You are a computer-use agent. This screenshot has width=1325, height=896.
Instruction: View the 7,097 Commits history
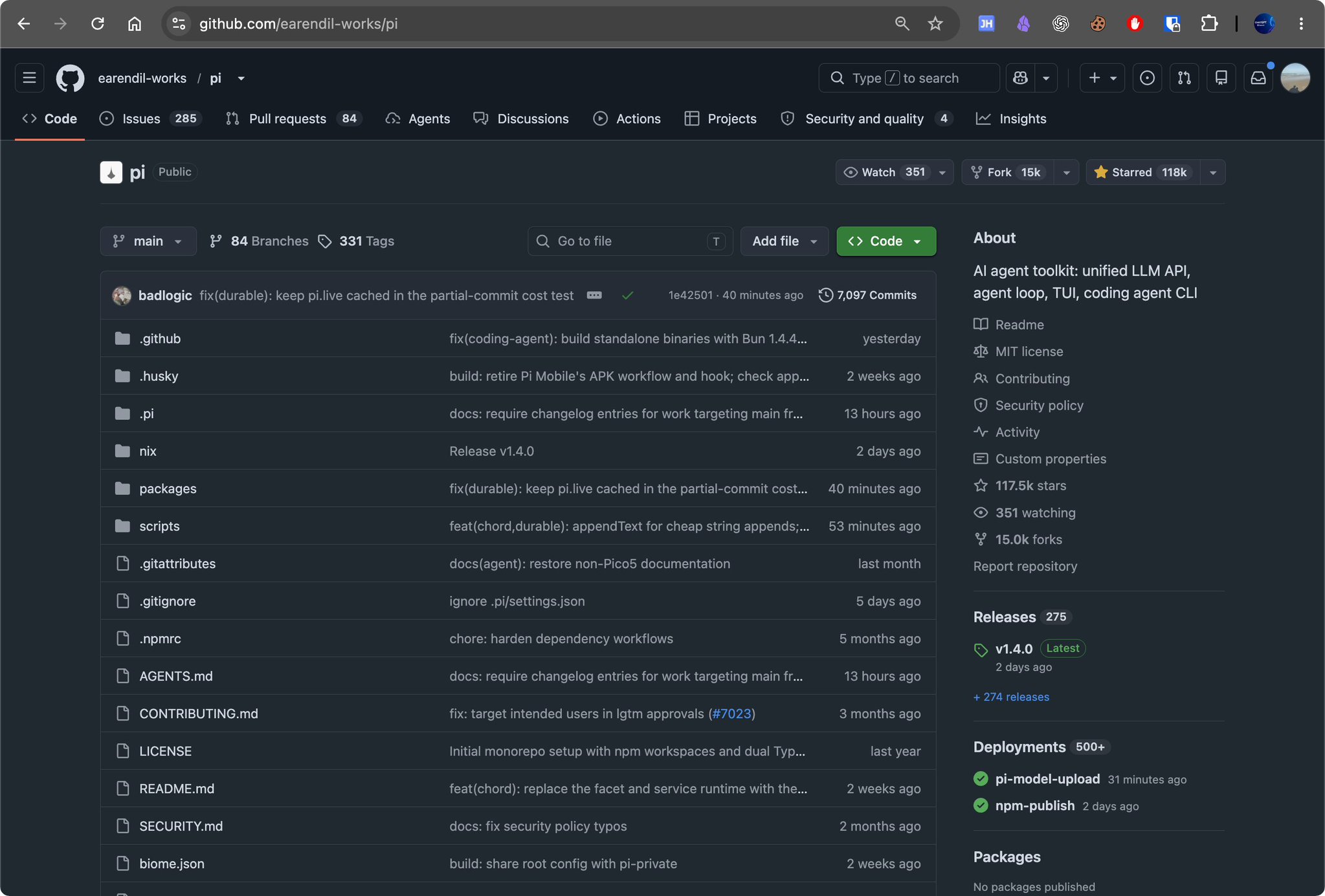coord(867,295)
